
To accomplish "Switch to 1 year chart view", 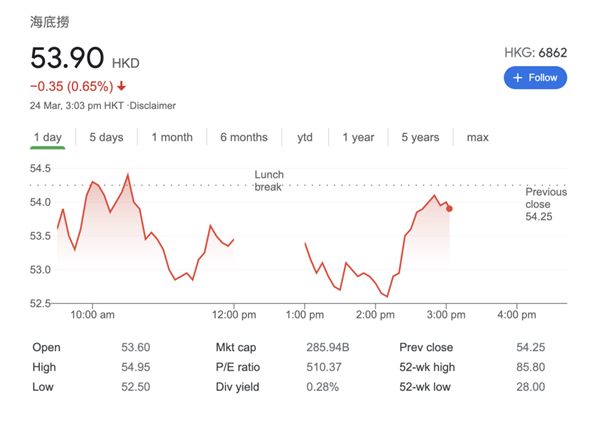I will (358, 137).
